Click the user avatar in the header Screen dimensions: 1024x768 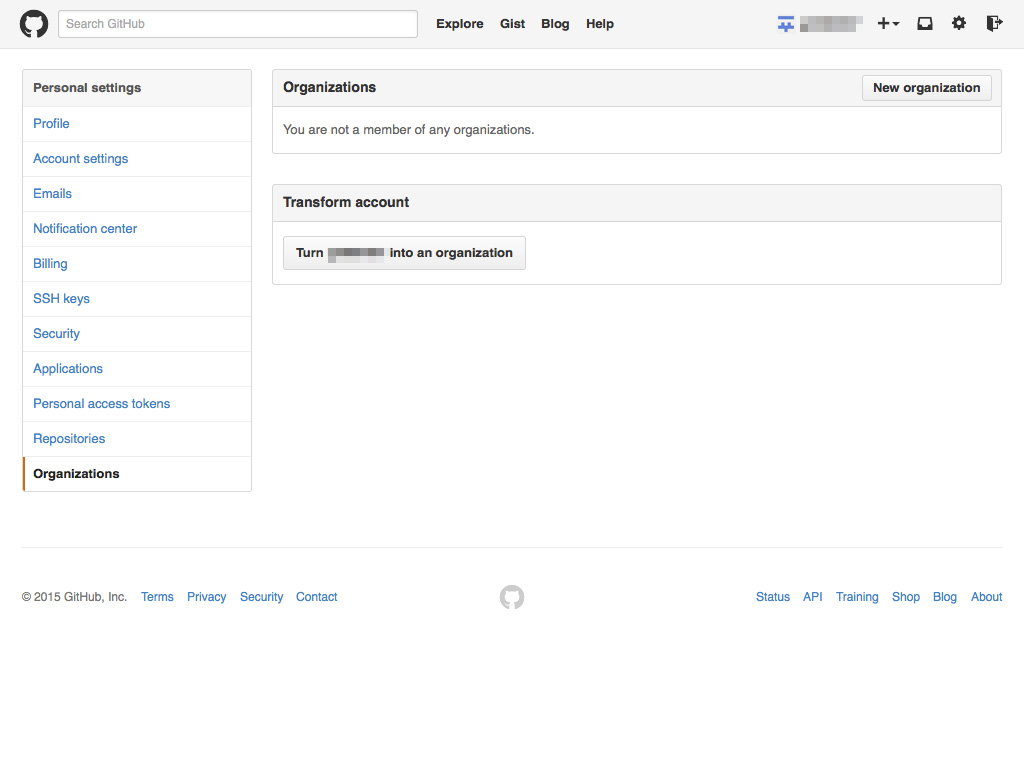pos(786,24)
